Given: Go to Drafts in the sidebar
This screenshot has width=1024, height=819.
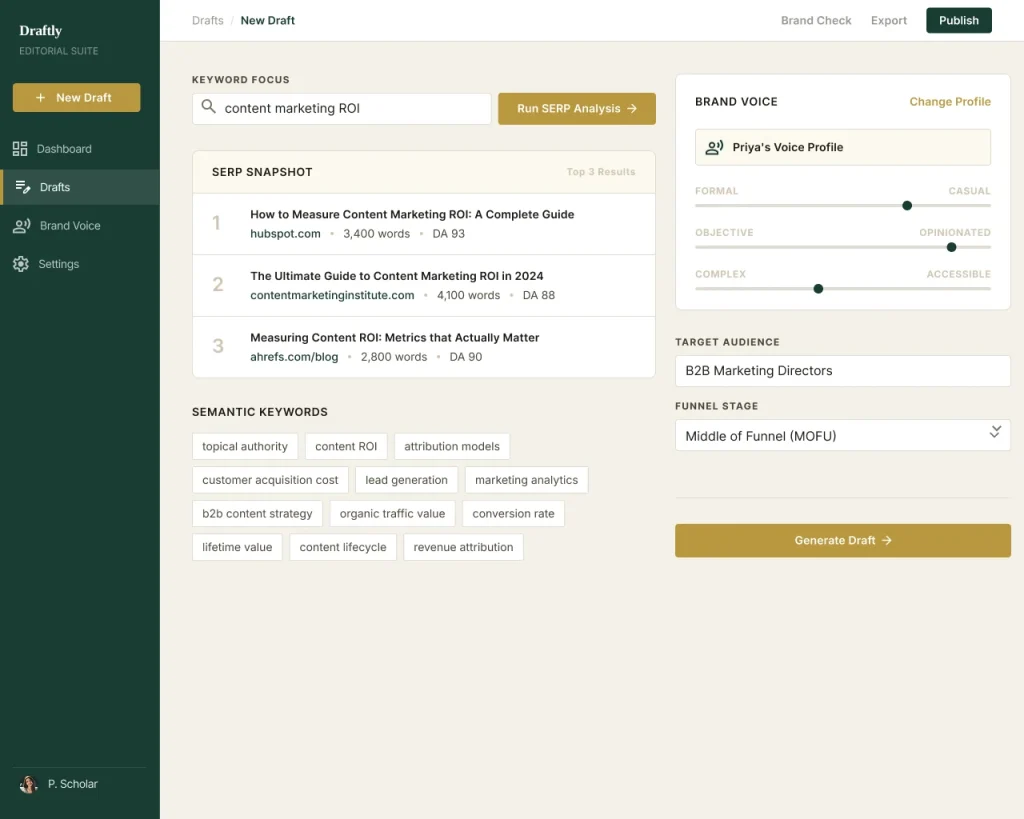Looking at the screenshot, I should pyautogui.click(x=80, y=187).
